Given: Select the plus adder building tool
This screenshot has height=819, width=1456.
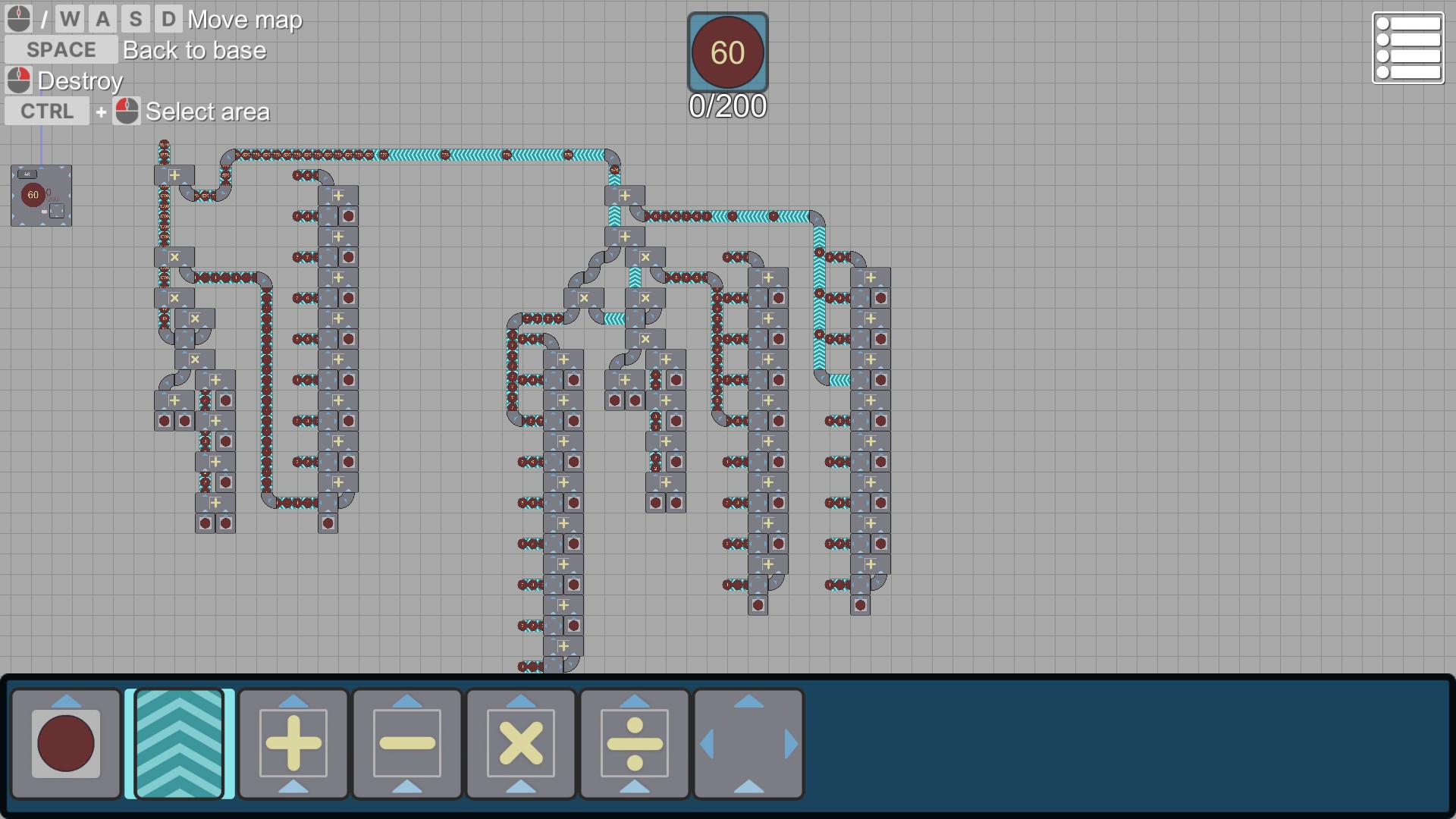Looking at the screenshot, I should tap(293, 744).
